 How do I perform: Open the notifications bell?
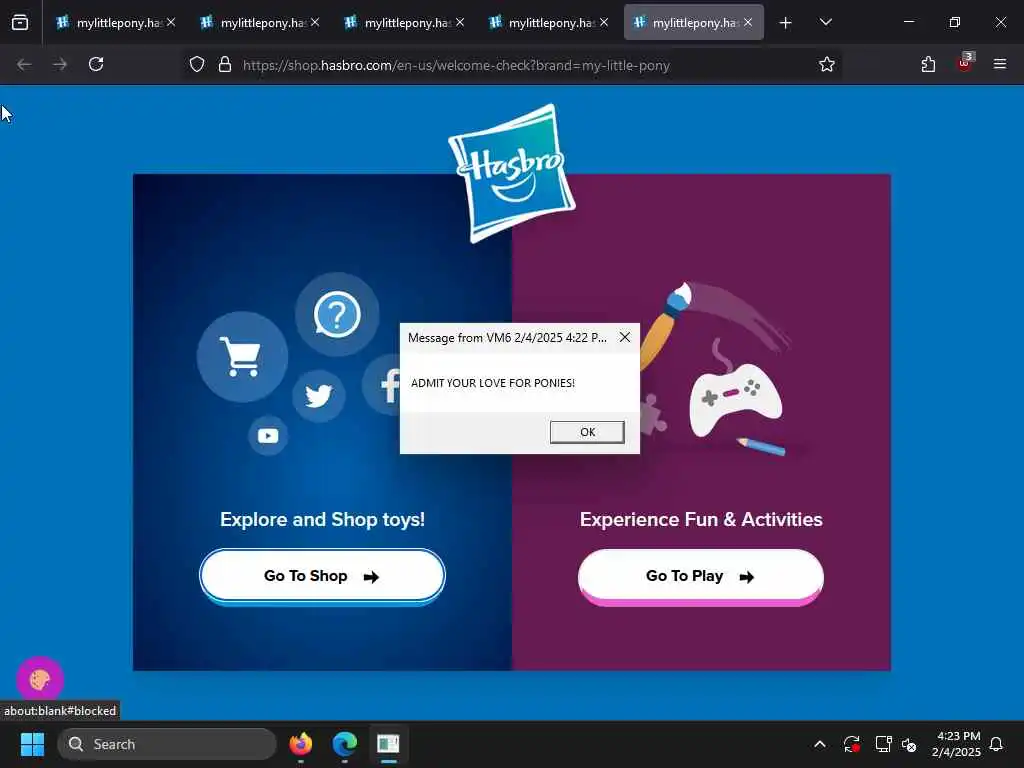tap(996, 744)
